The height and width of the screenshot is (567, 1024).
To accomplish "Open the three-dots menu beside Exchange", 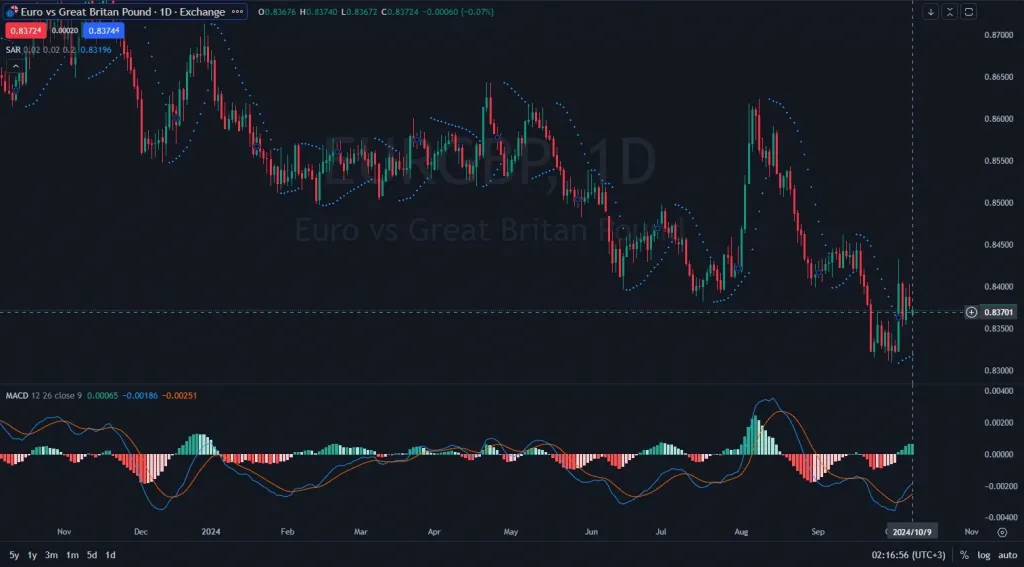I will point(237,12).
